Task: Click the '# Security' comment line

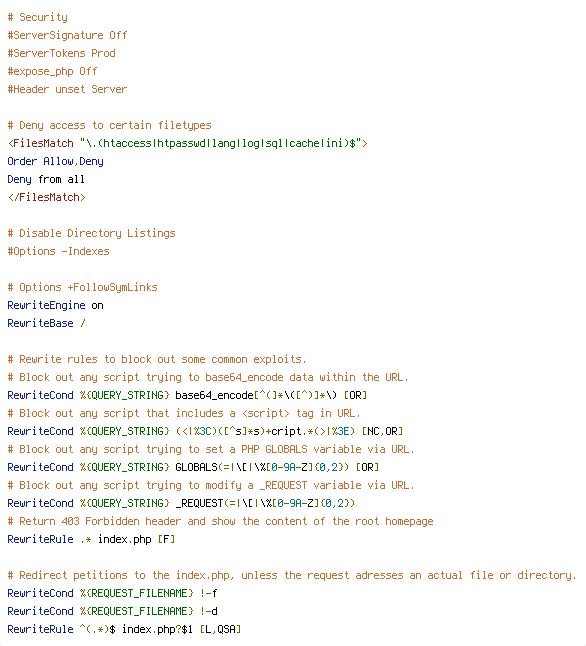Action: pos(38,17)
